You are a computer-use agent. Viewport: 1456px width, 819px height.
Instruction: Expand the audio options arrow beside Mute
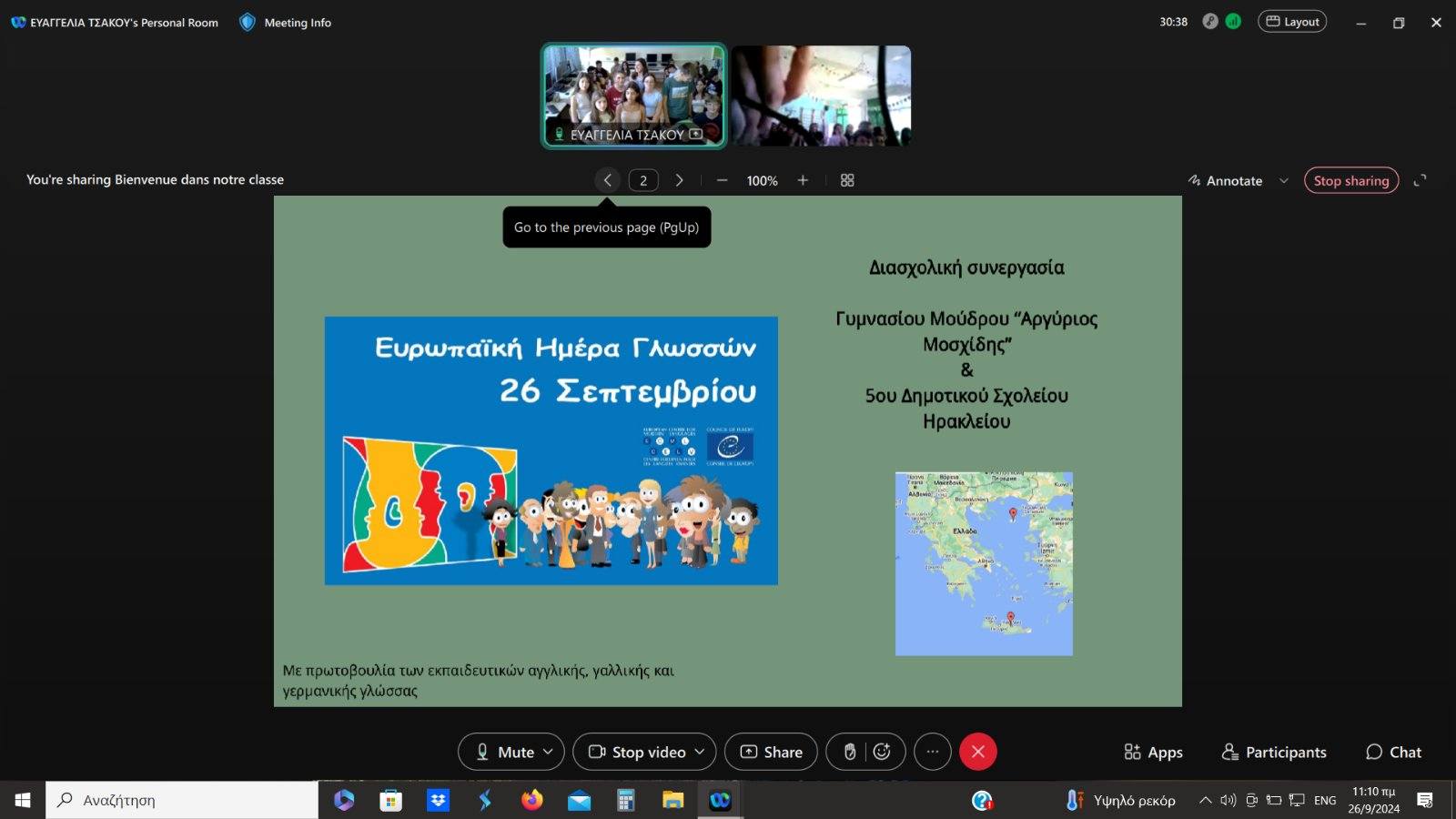coord(548,752)
